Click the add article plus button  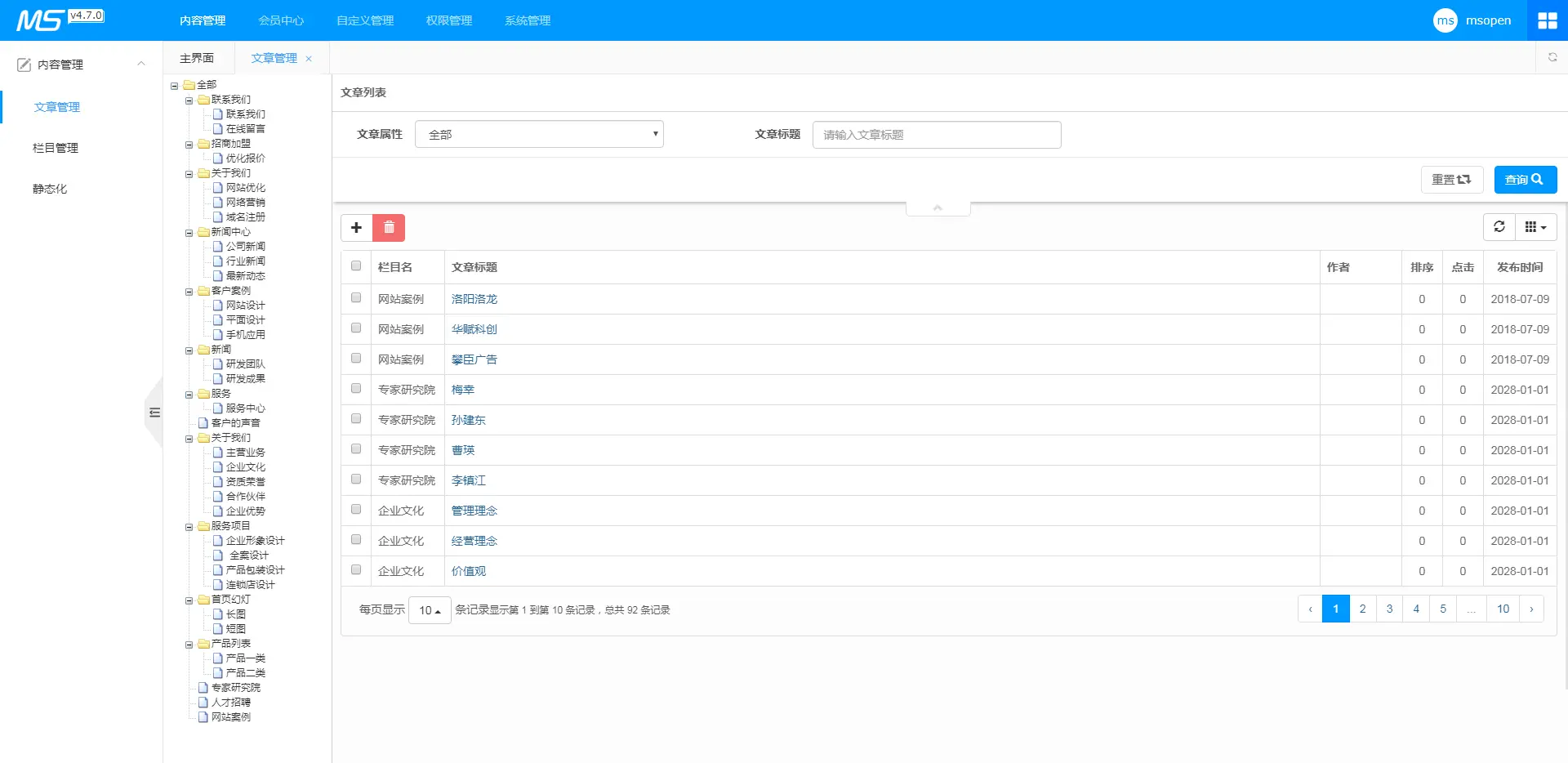point(356,228)
